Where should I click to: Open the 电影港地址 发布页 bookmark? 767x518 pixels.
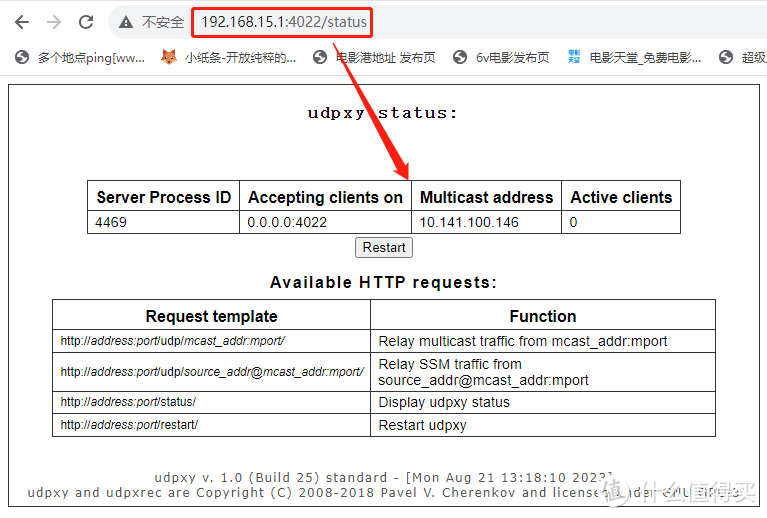point(374,58)
